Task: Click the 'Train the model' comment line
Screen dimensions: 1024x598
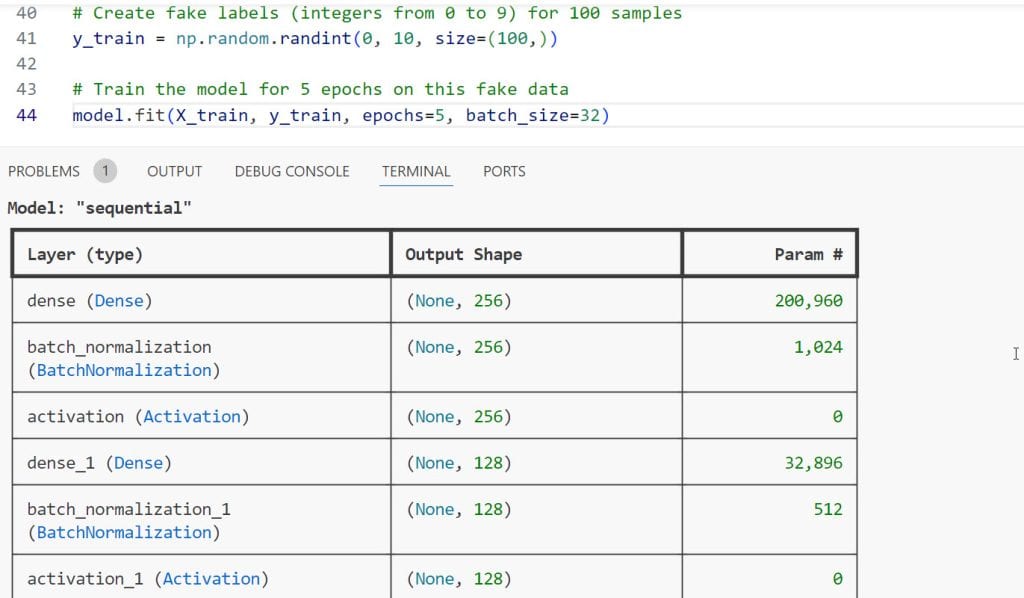Action: tap(321, 89)
